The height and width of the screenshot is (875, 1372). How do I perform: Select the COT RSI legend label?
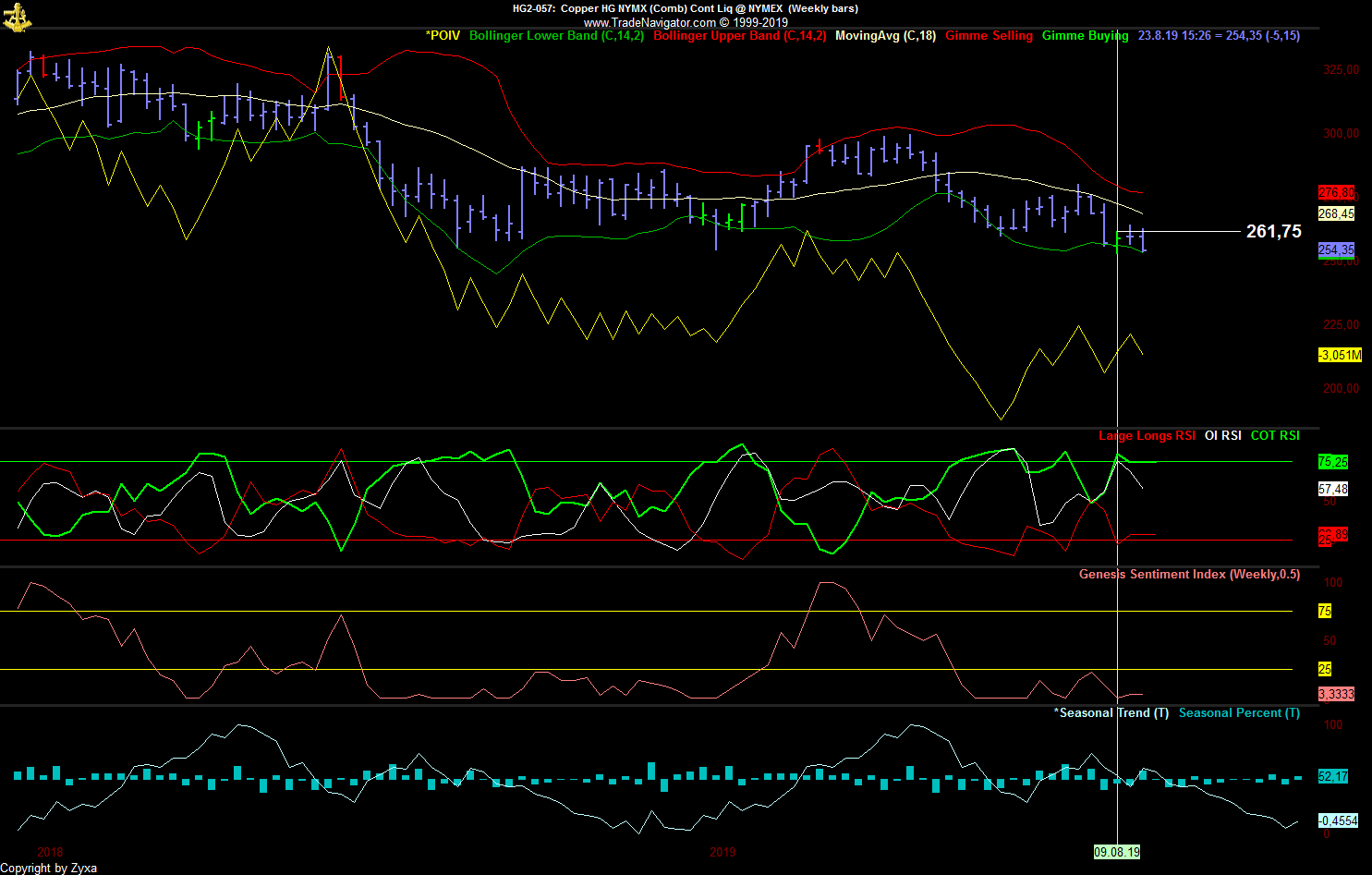point(1275,435)
